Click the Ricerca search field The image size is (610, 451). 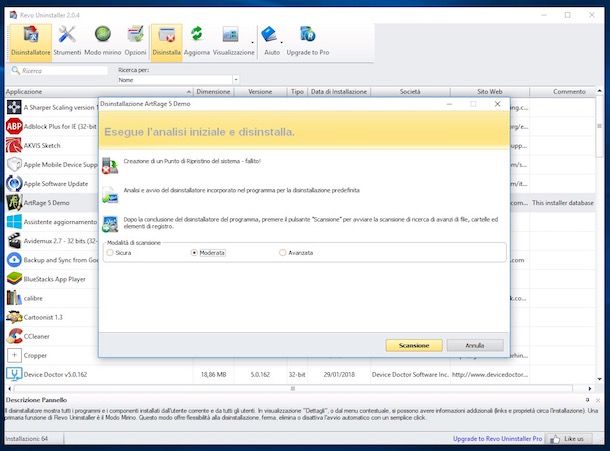(58, 70)
